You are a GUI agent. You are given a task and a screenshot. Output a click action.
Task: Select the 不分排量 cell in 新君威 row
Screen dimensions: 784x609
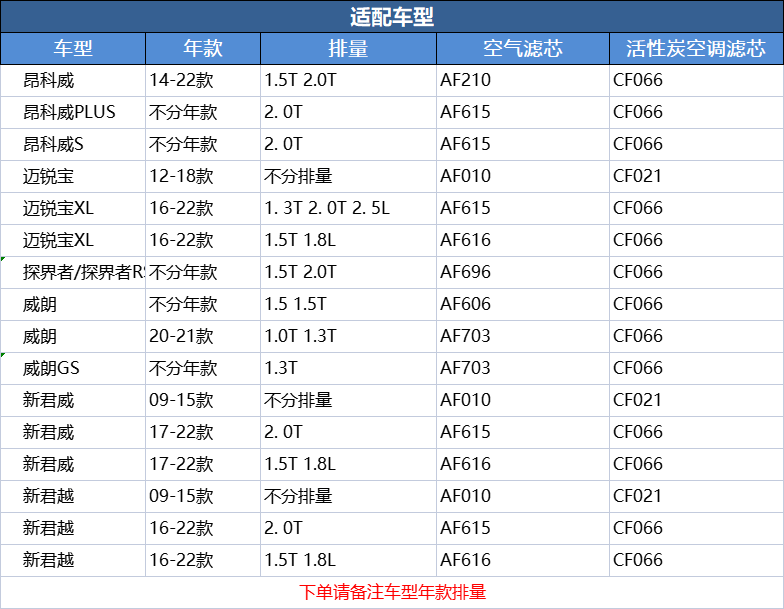tap(348, 400)
